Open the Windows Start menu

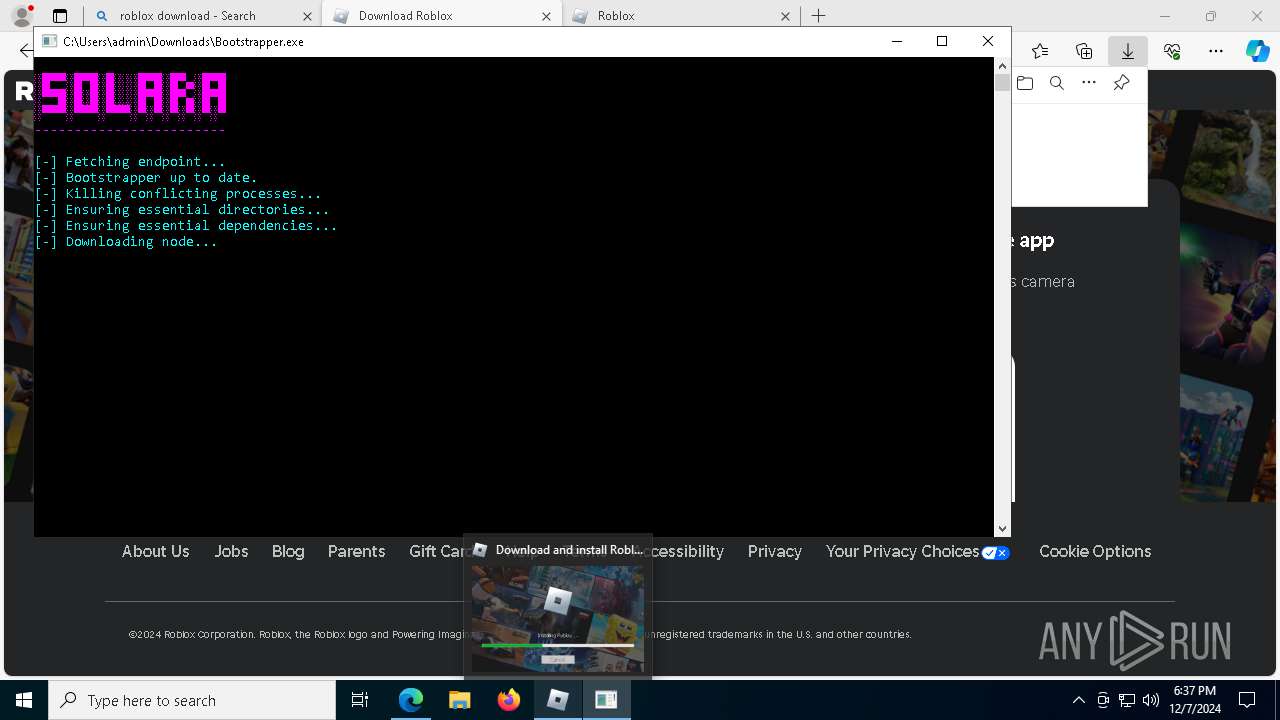[x=24, y=700]
